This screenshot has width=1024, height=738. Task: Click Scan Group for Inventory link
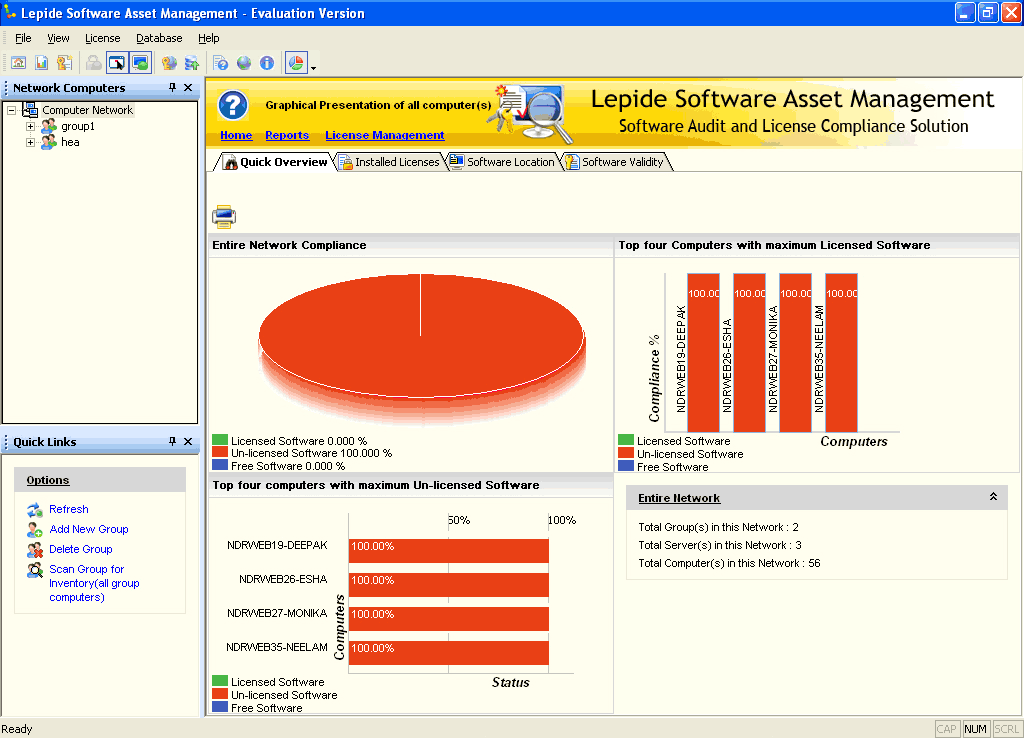tap(94, 583)
